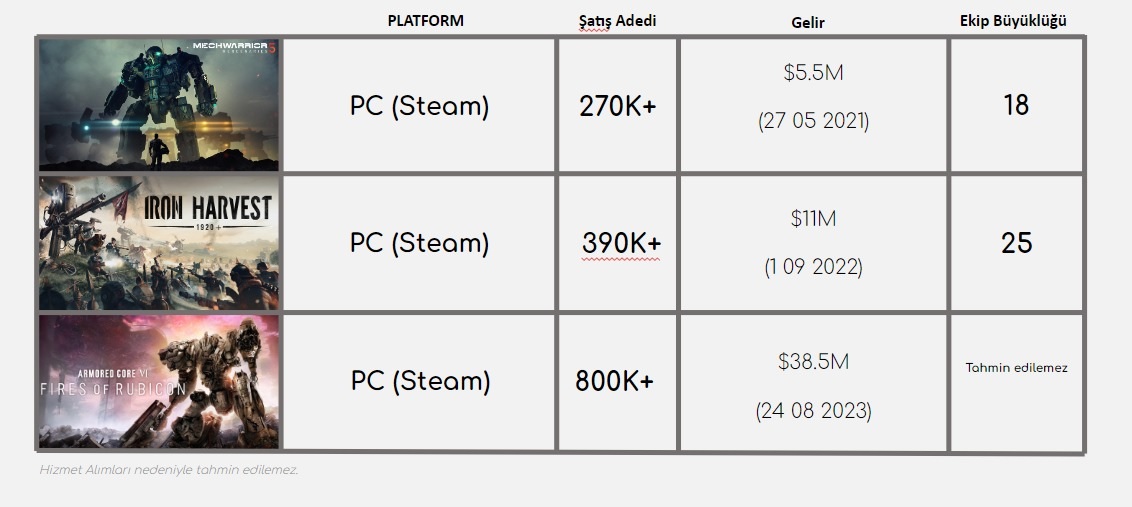The height and width of the screenshot is (507, 1132).
Task: Click the $38.5M revenue value
Action: (813, 361)
